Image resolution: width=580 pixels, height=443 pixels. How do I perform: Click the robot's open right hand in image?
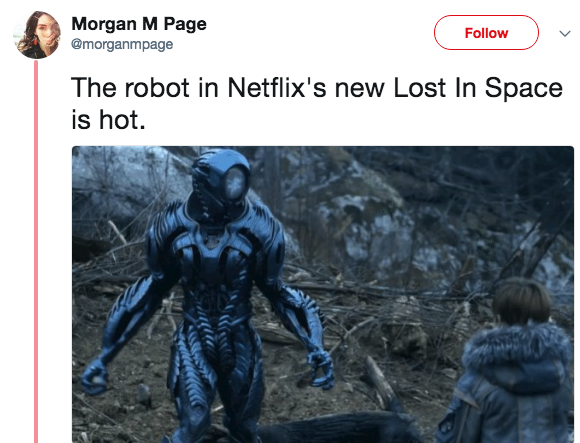tap(320, 368)
